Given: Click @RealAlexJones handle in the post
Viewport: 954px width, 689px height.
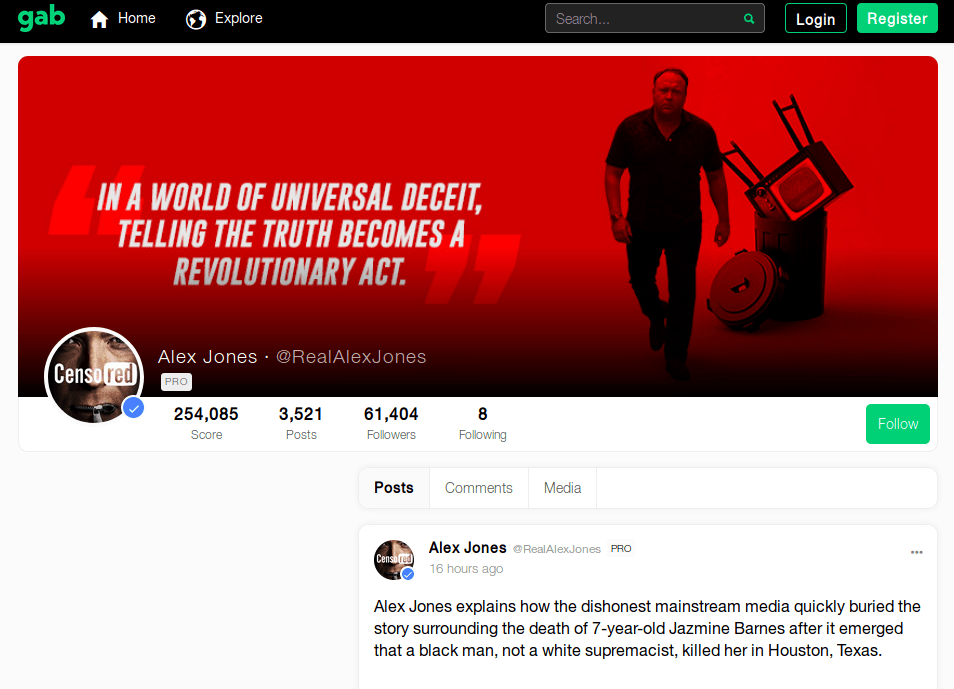Looking at the screenshot, I should coord(557,549).
